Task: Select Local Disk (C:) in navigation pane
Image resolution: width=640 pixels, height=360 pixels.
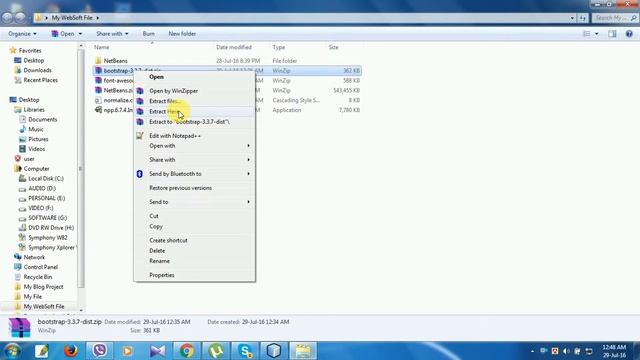Action: (x=46, y=178)
